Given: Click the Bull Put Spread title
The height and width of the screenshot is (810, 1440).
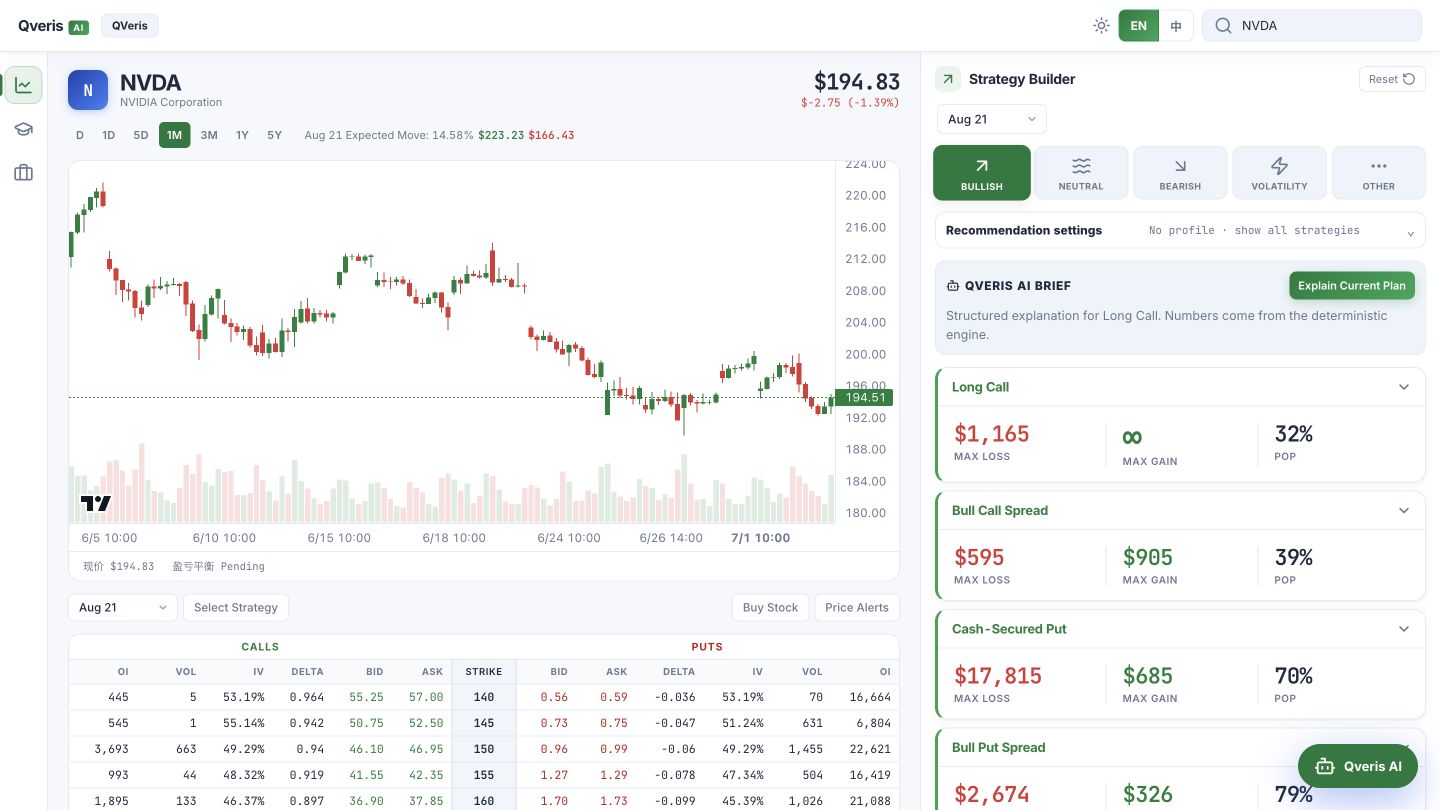Looking at the screenshot, I should (x=998, y=748).
